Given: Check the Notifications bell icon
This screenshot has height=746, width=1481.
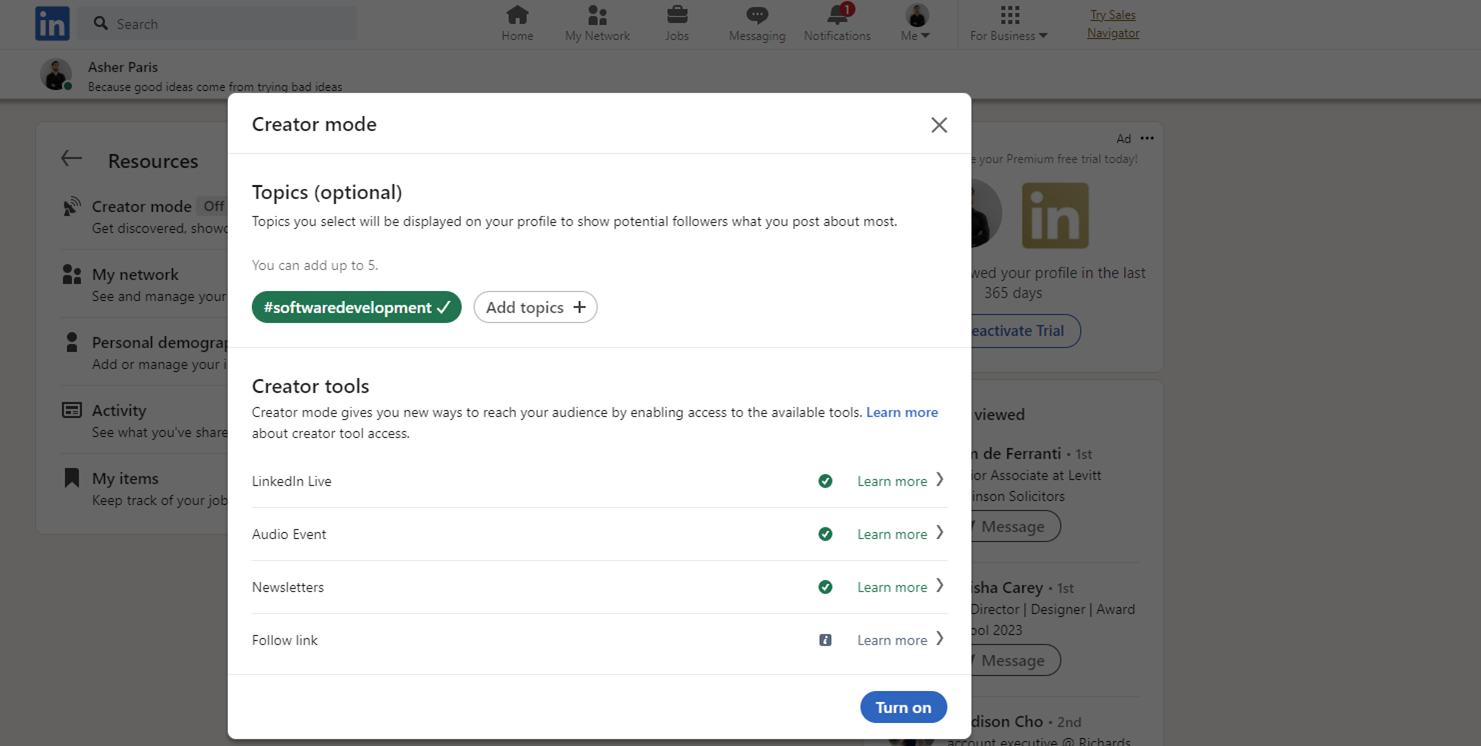Looking at the screenshot, I should (837, 15).
